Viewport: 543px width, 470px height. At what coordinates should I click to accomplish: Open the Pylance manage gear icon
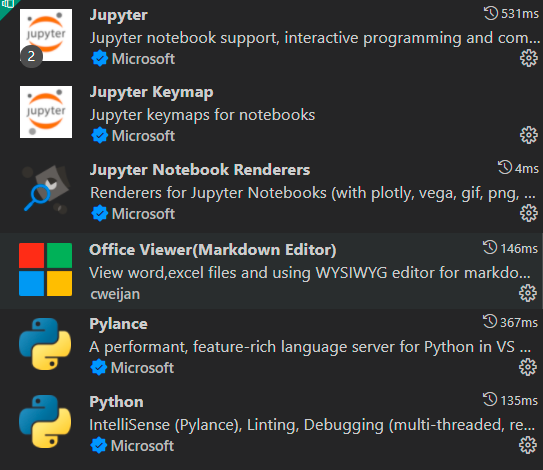(528, 367)
